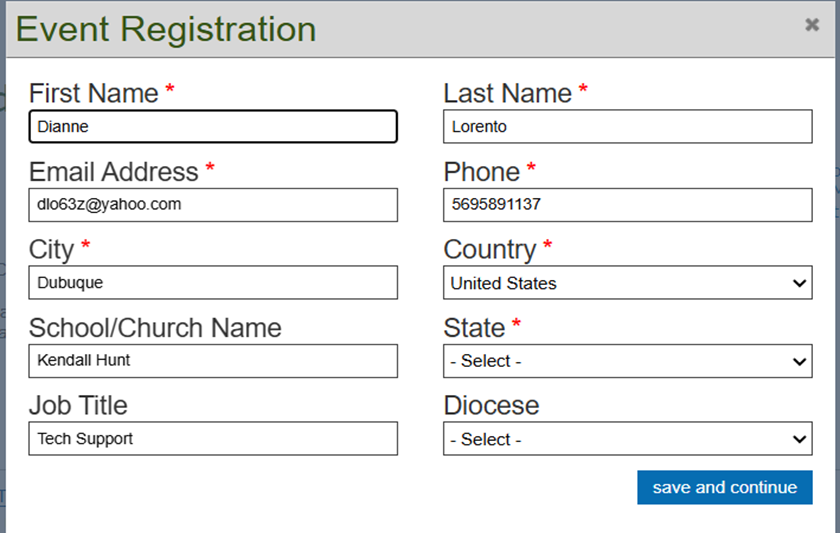Expand the State select dropdown

[627, 361]
